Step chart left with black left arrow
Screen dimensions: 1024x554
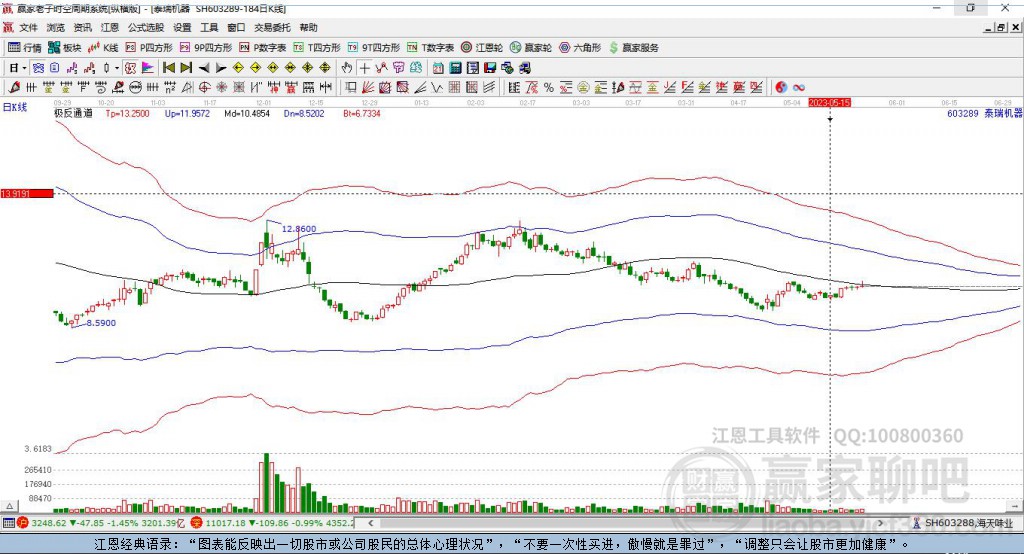204,68
